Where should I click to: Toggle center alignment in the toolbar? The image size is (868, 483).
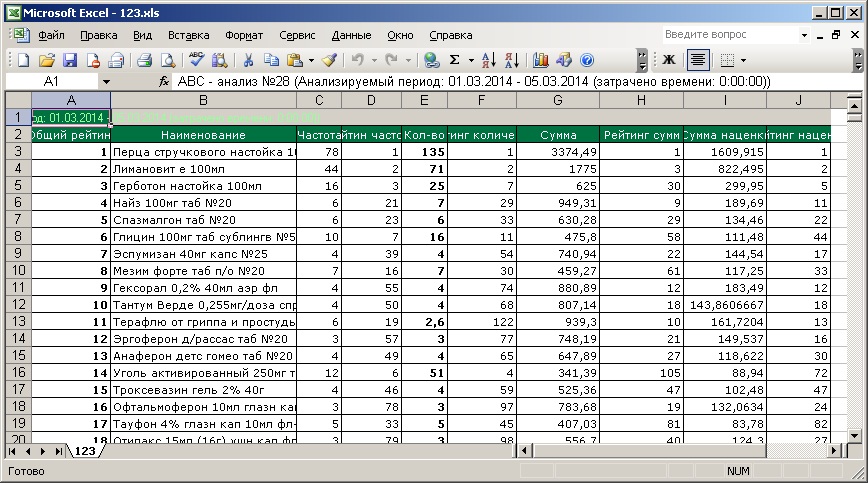[x=698, y=60]
